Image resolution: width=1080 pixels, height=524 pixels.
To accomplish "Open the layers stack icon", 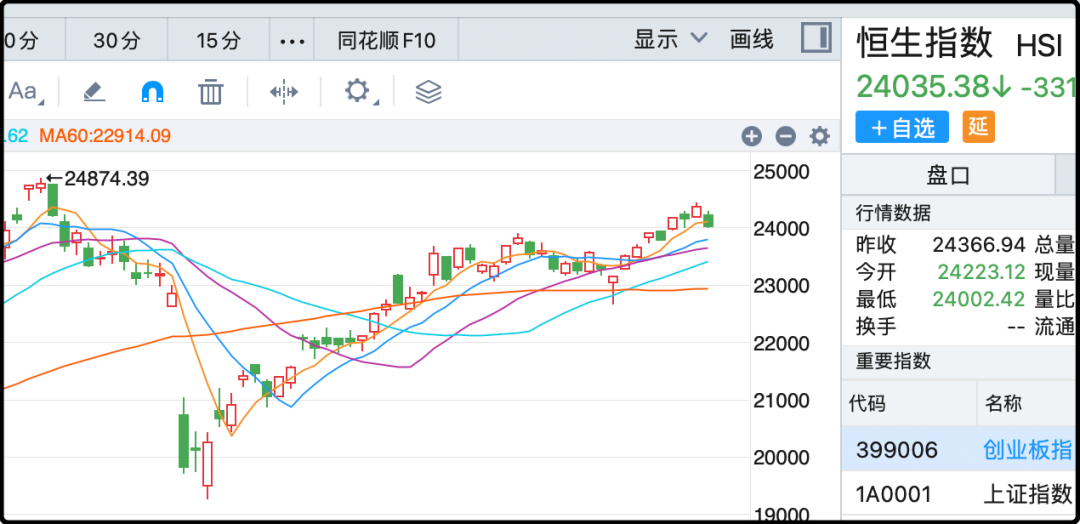I will pyautogui.click(x=428, y=92).
